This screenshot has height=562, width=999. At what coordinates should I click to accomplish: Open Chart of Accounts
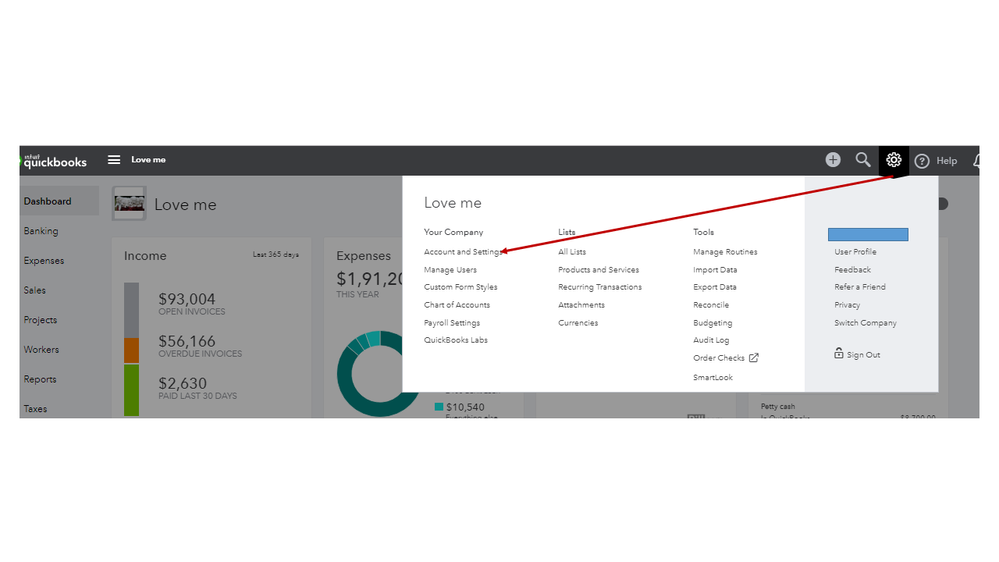[x=457, y=305]
